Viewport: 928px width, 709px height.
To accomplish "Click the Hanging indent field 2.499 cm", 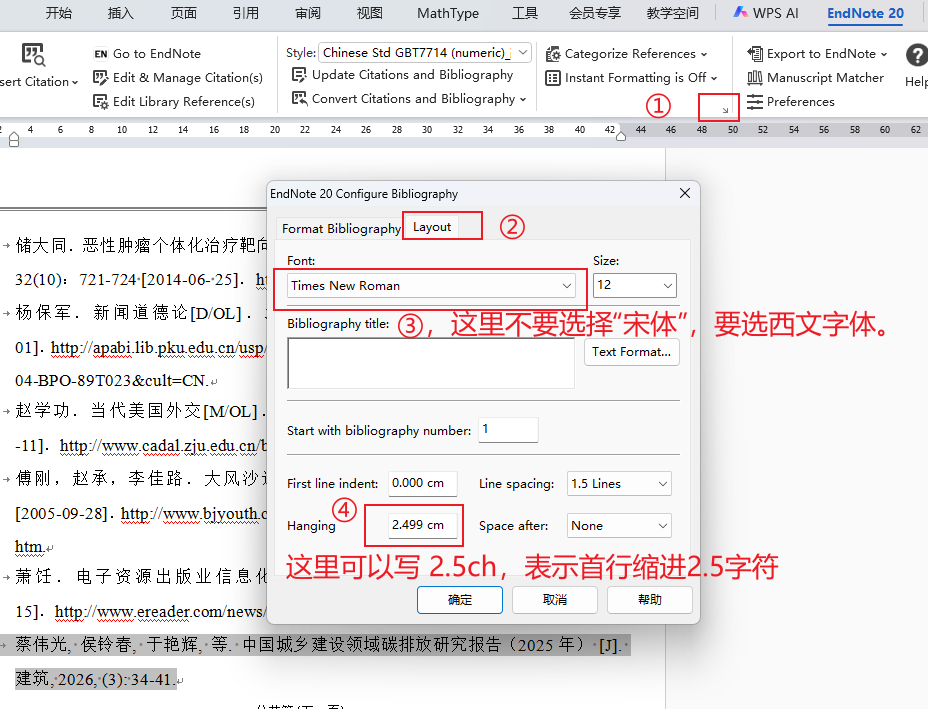I will tap(423, 526).
